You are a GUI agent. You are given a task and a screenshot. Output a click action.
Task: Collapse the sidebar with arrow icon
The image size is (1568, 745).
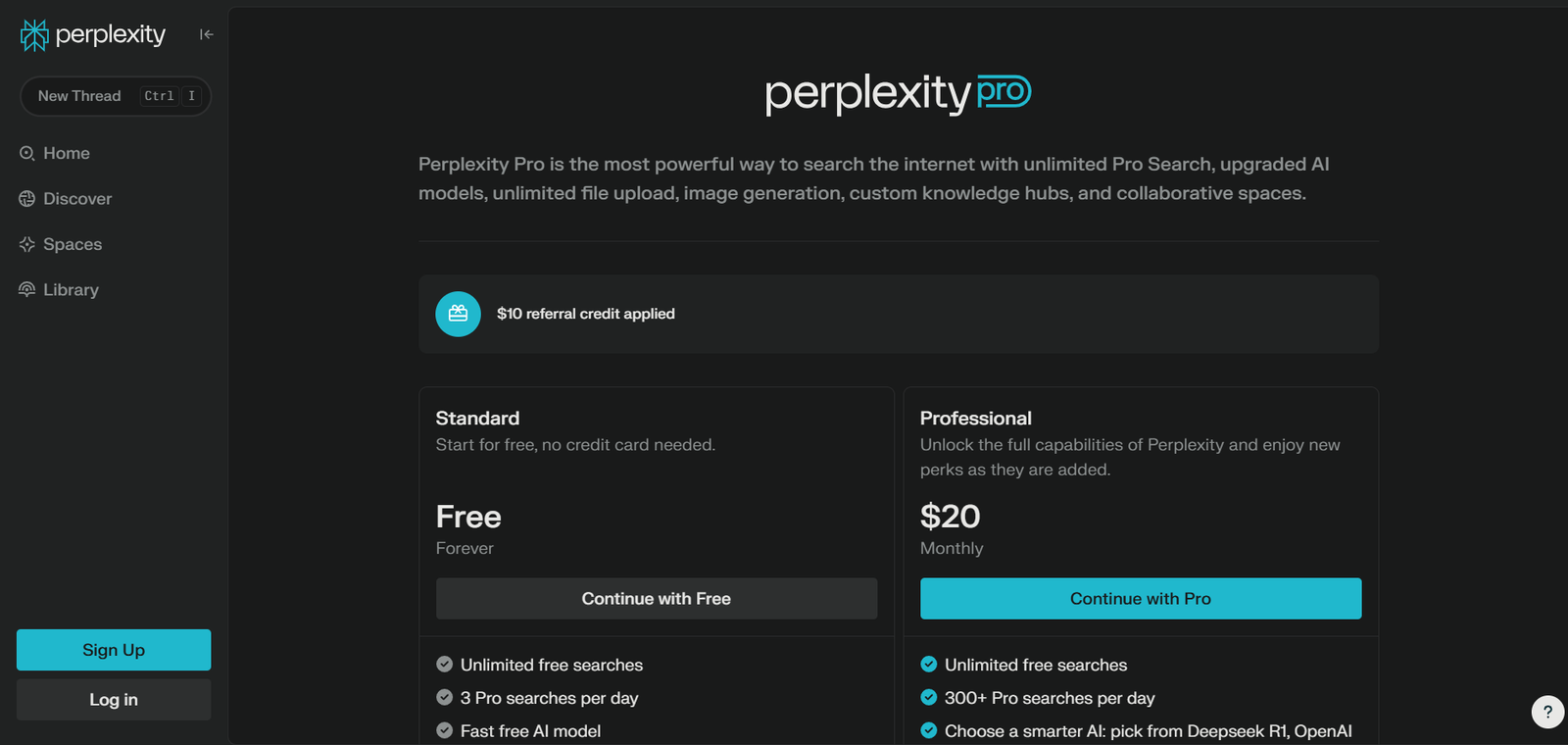pyautogui.click(x=206, y=34)
